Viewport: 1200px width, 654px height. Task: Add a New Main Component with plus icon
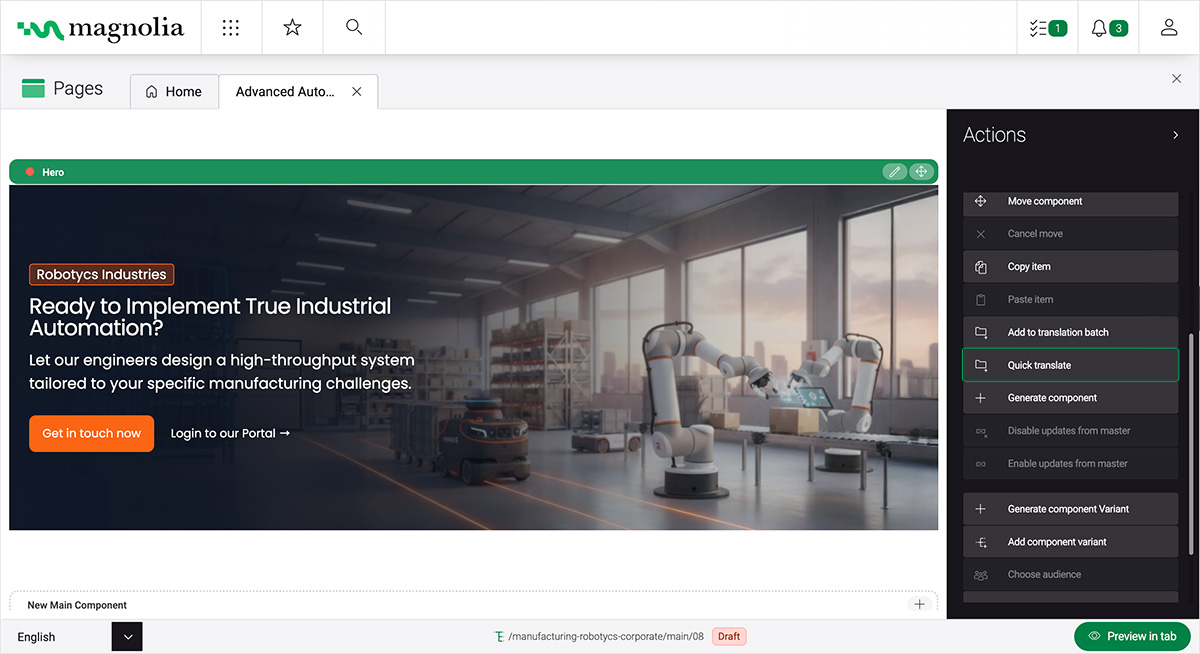point(919,604)
